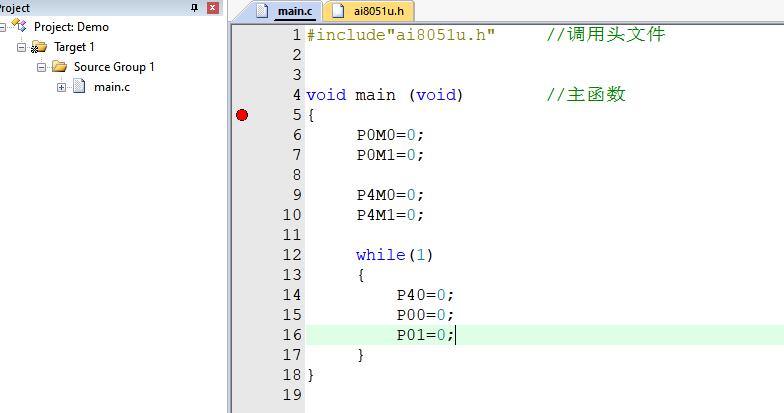This screenshot has height=413, width=784.
Task: Click the document icon on main.c tab
Action: click(x=262, y=10)
